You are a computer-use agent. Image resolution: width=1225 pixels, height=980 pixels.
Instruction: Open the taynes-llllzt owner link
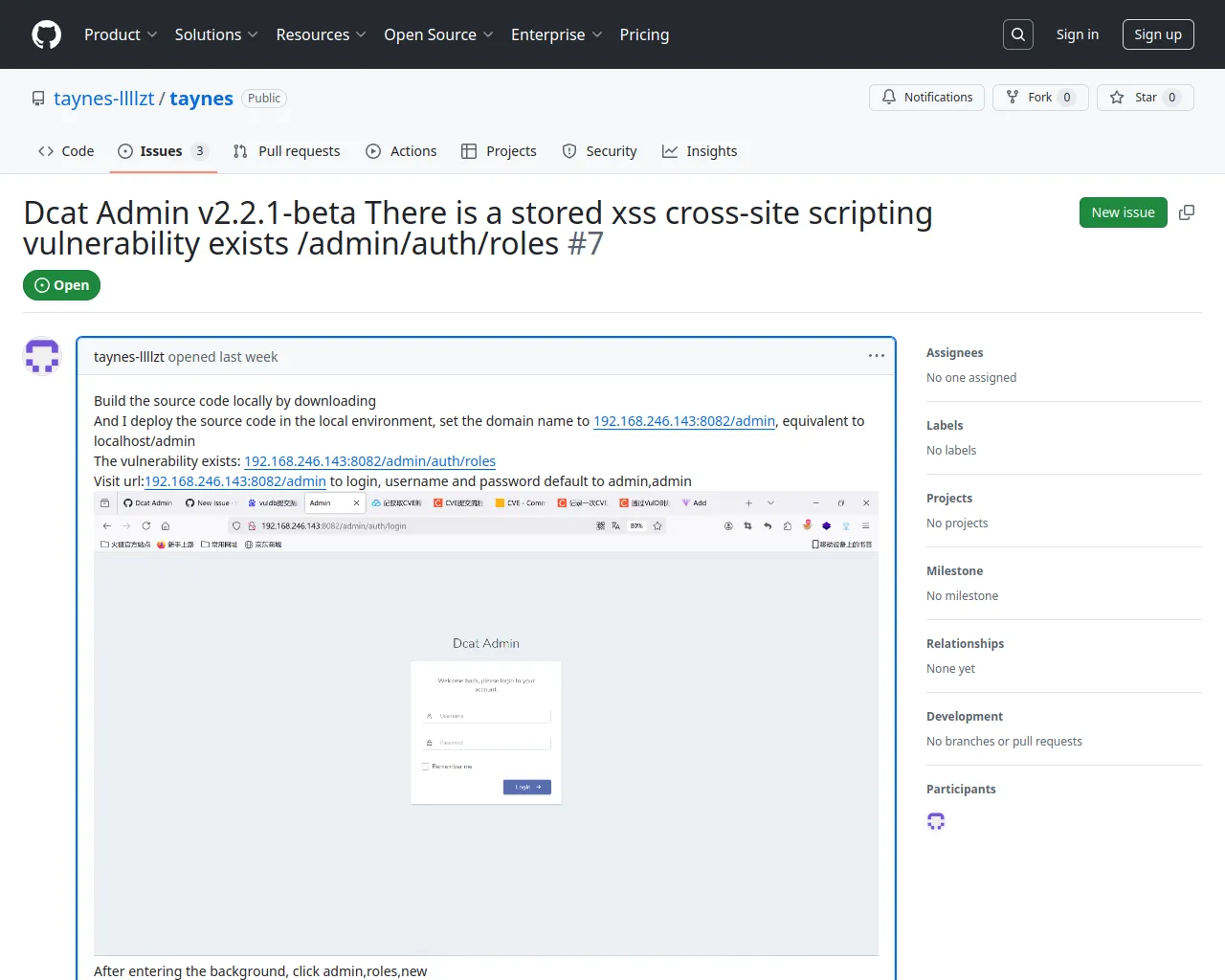tap(104, 99)
